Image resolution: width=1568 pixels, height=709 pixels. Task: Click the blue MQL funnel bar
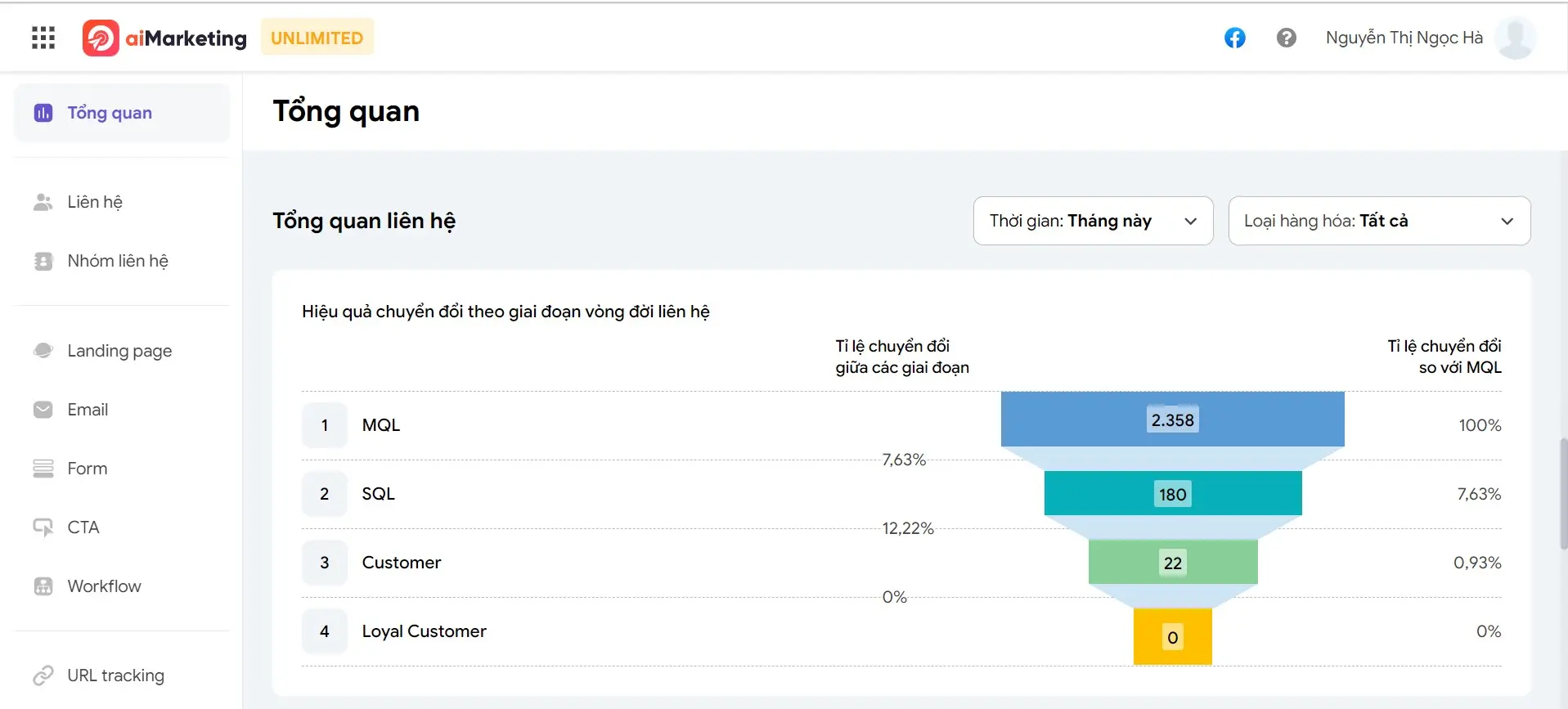pos(1172,419)
